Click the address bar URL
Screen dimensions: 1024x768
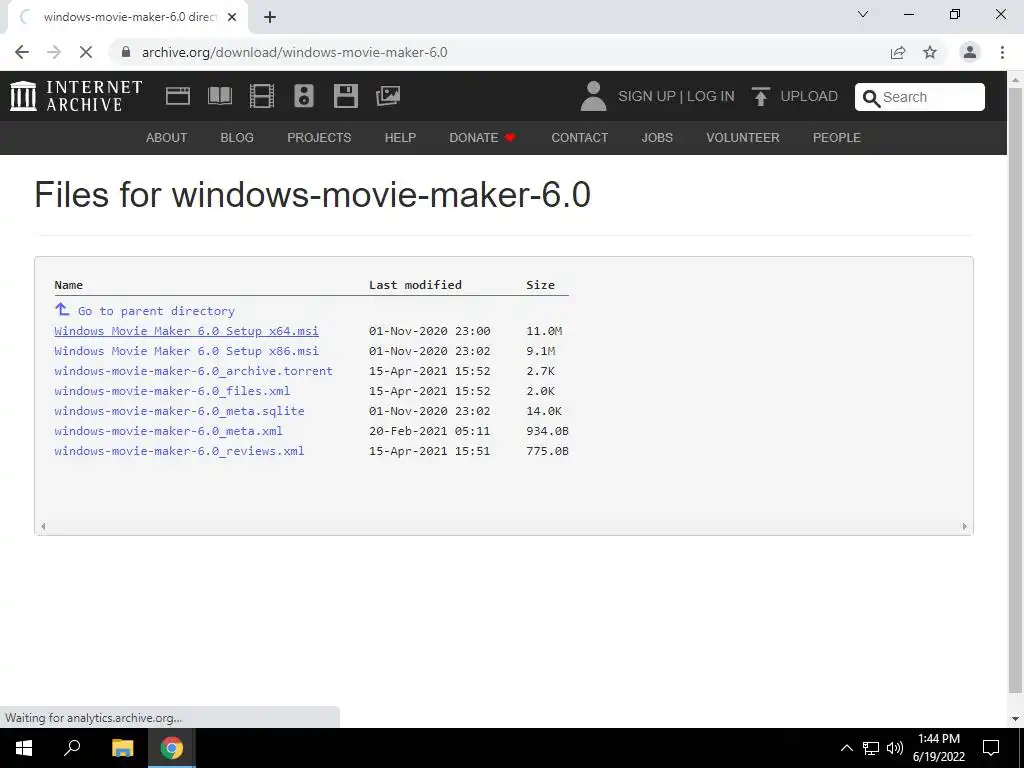coord(295,52)
